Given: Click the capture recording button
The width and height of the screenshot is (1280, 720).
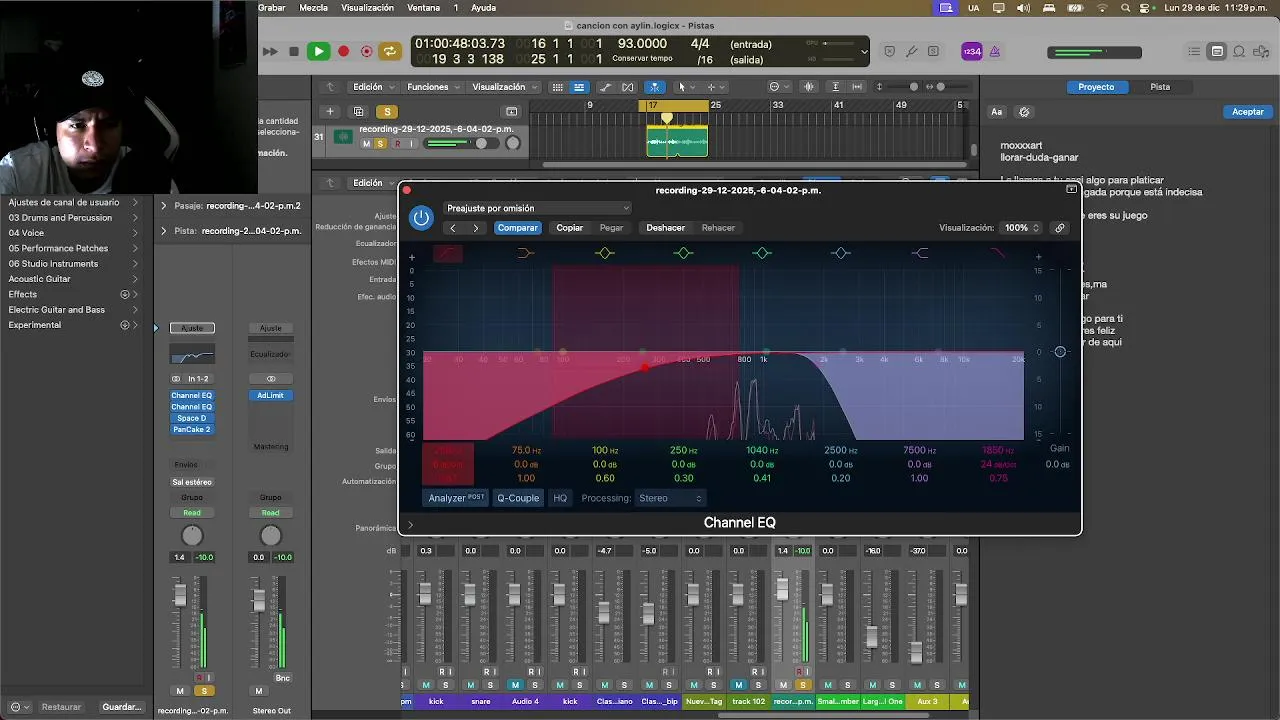Looking at the screenshot, I should coord(367,51).
